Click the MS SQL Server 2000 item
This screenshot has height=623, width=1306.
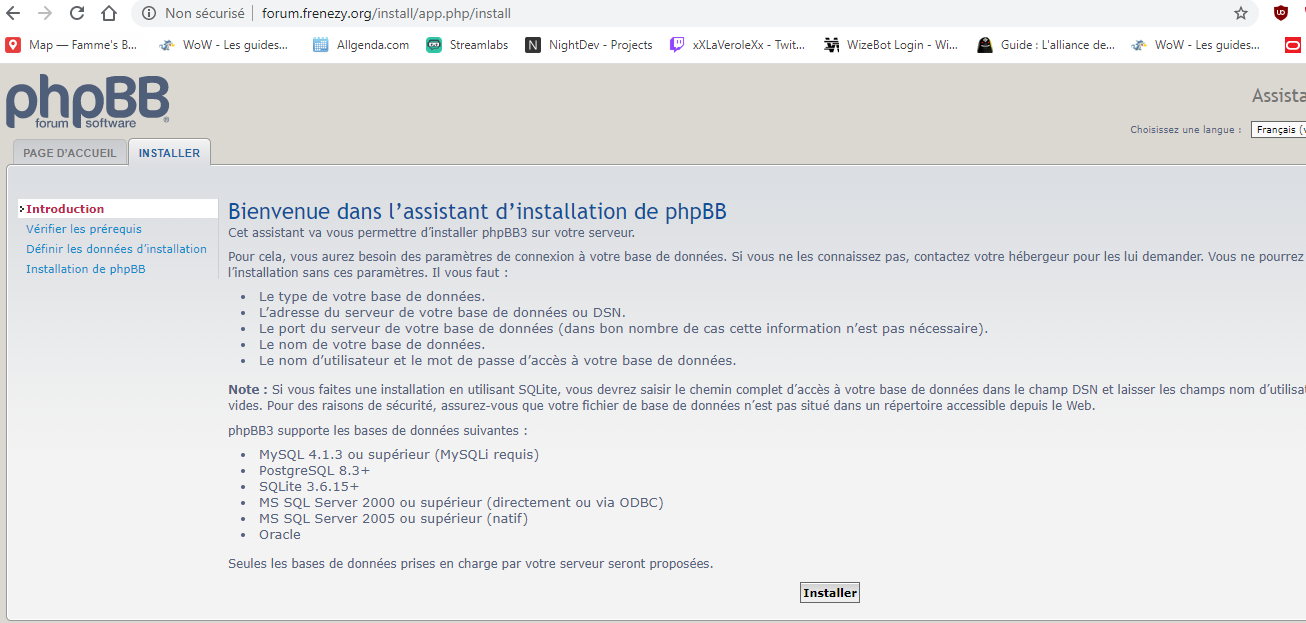[461, 502]
